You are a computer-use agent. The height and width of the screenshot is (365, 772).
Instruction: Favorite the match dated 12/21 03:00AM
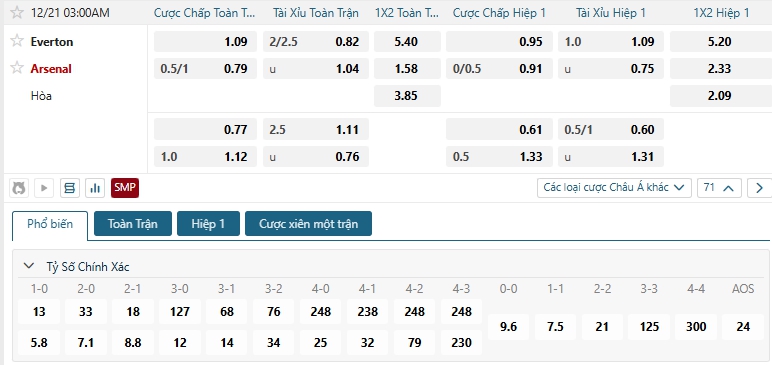click(x=17, y=12)
